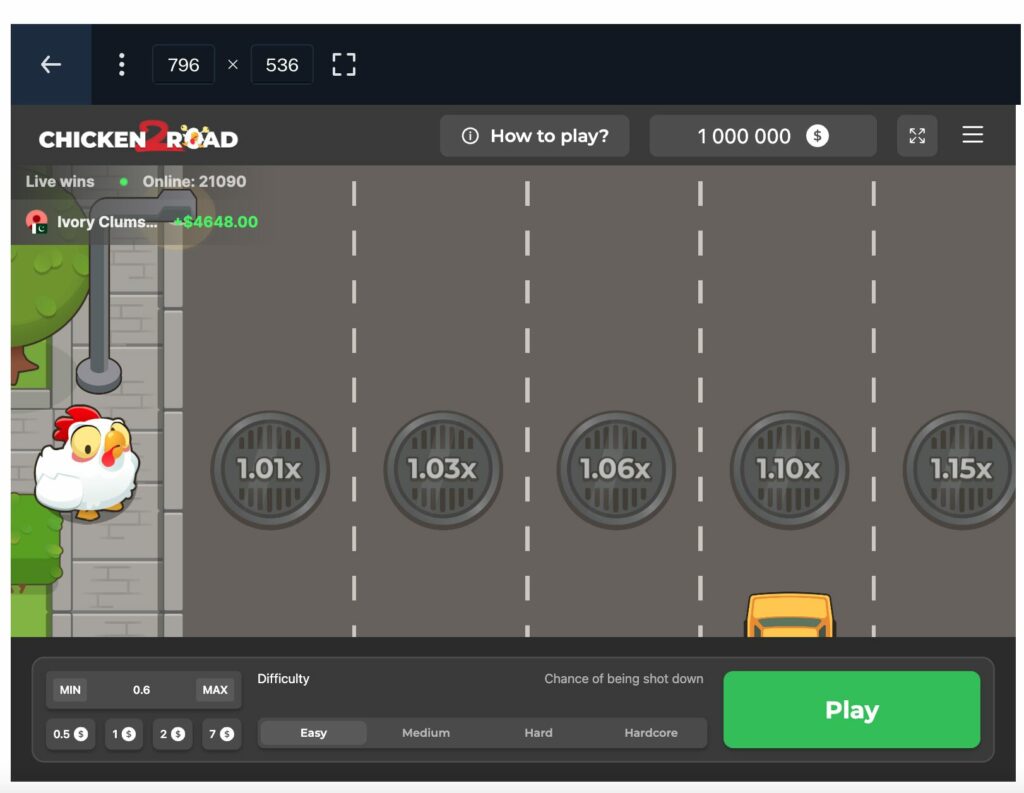Select Easy difficulty
Screen dimensions: 1024x793
[313, 733]
